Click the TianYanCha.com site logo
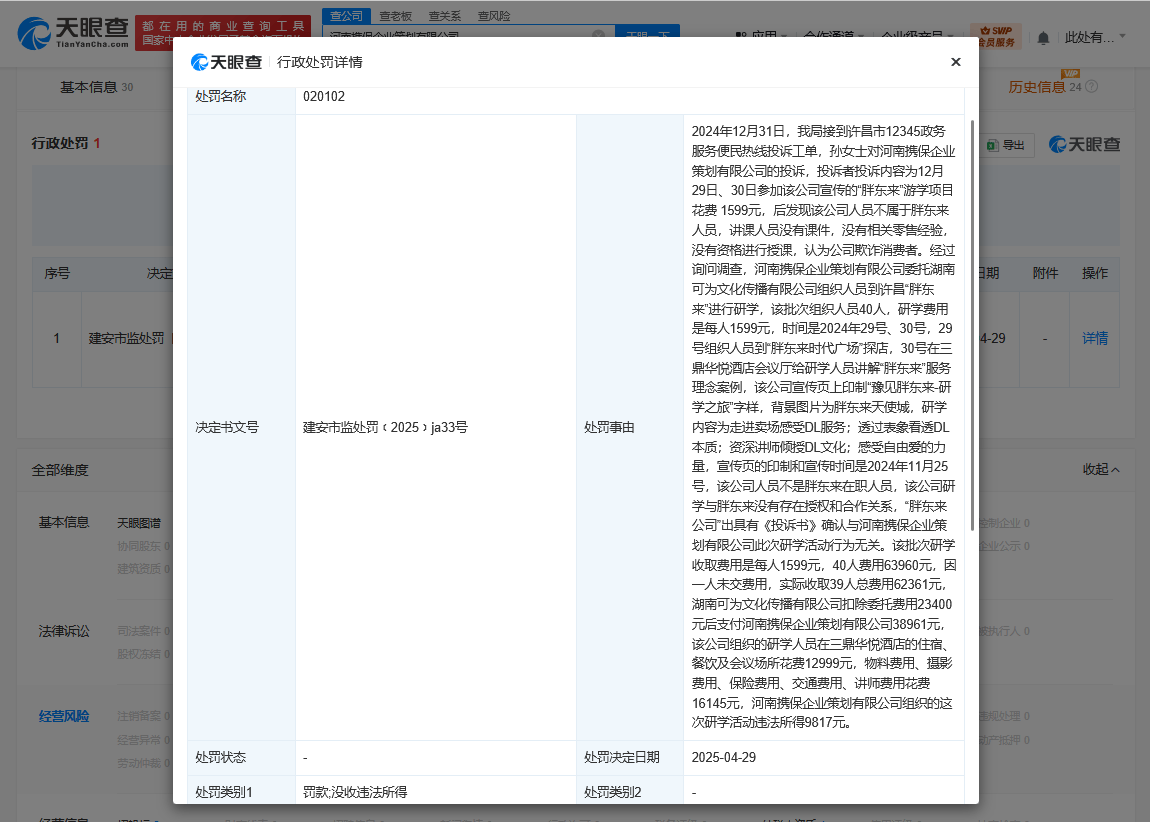The width and height of the screenshot is (1150, 822). tap(73, 34)
